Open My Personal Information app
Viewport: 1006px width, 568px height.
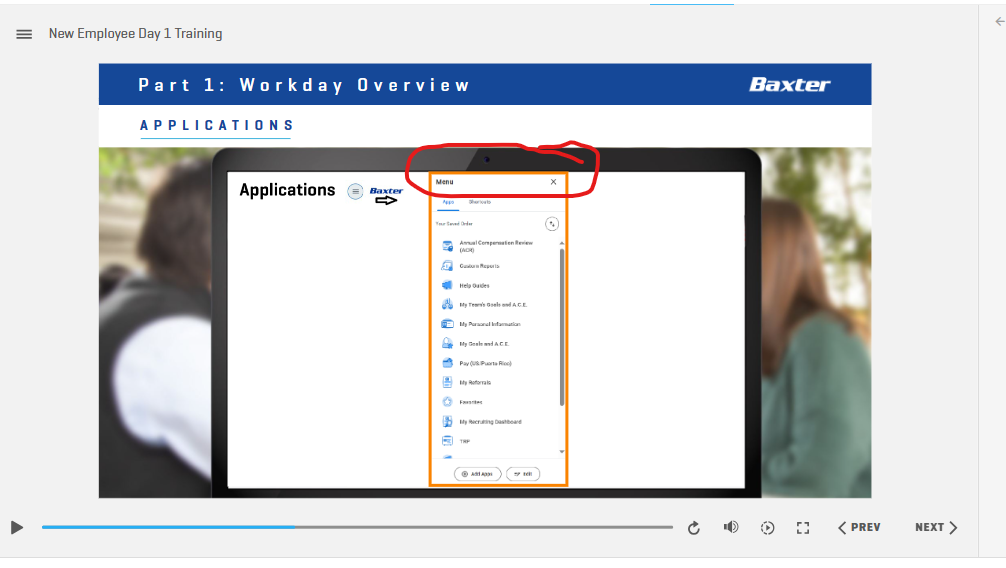(x=481, y=324)
